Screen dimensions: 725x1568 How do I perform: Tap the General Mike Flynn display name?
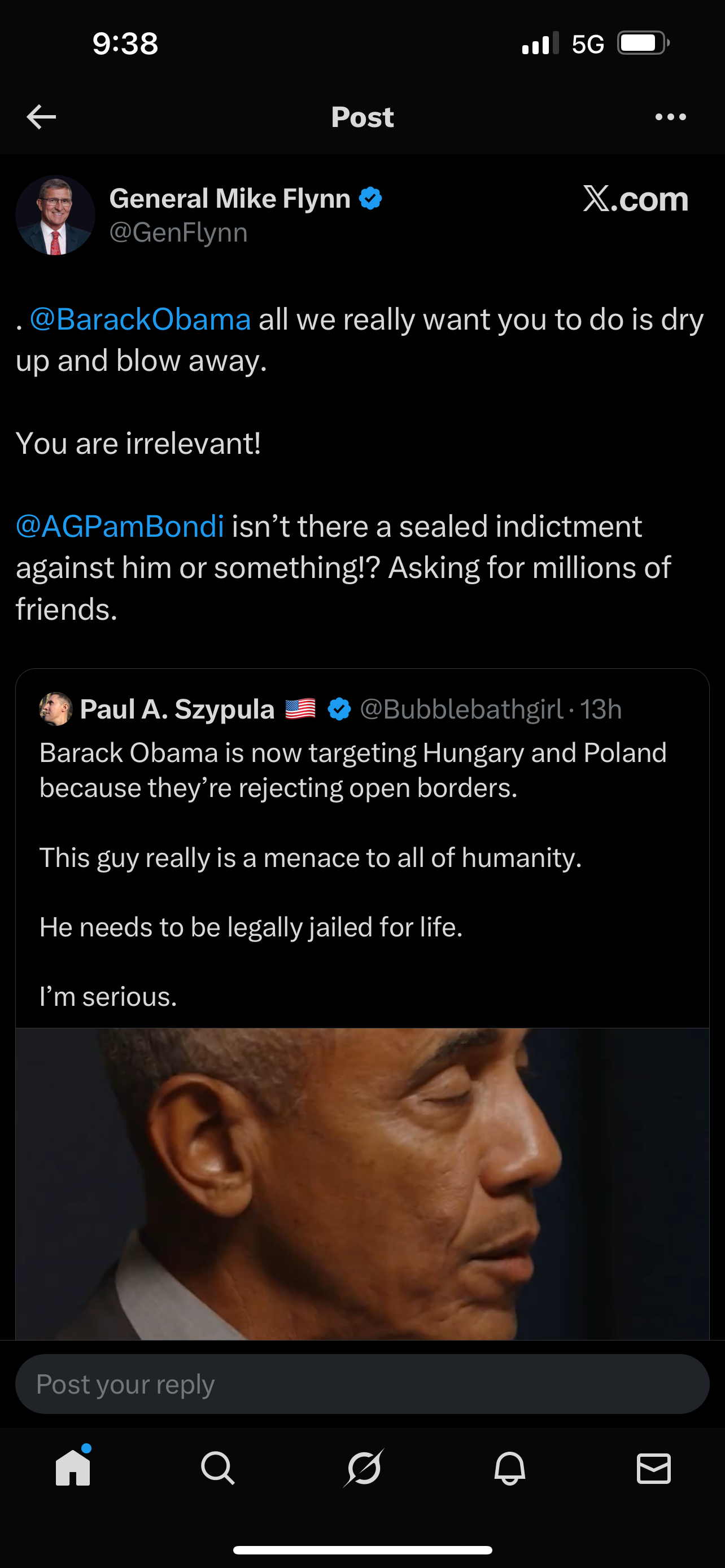click(229, 199)
